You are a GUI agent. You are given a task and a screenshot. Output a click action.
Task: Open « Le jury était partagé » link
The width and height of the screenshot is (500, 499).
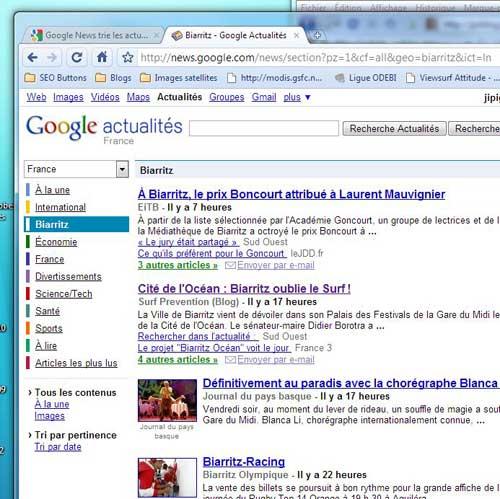tap(188, 242)
